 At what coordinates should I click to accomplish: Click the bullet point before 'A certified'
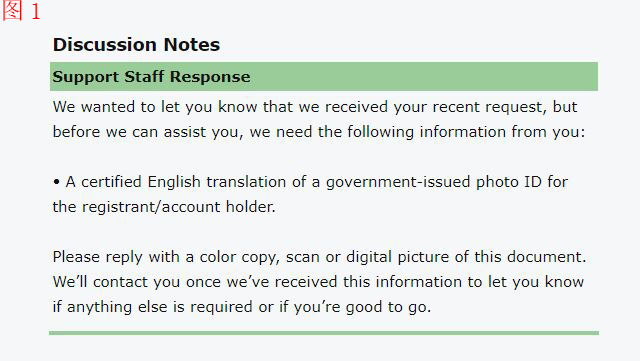(x=56, y=182)
